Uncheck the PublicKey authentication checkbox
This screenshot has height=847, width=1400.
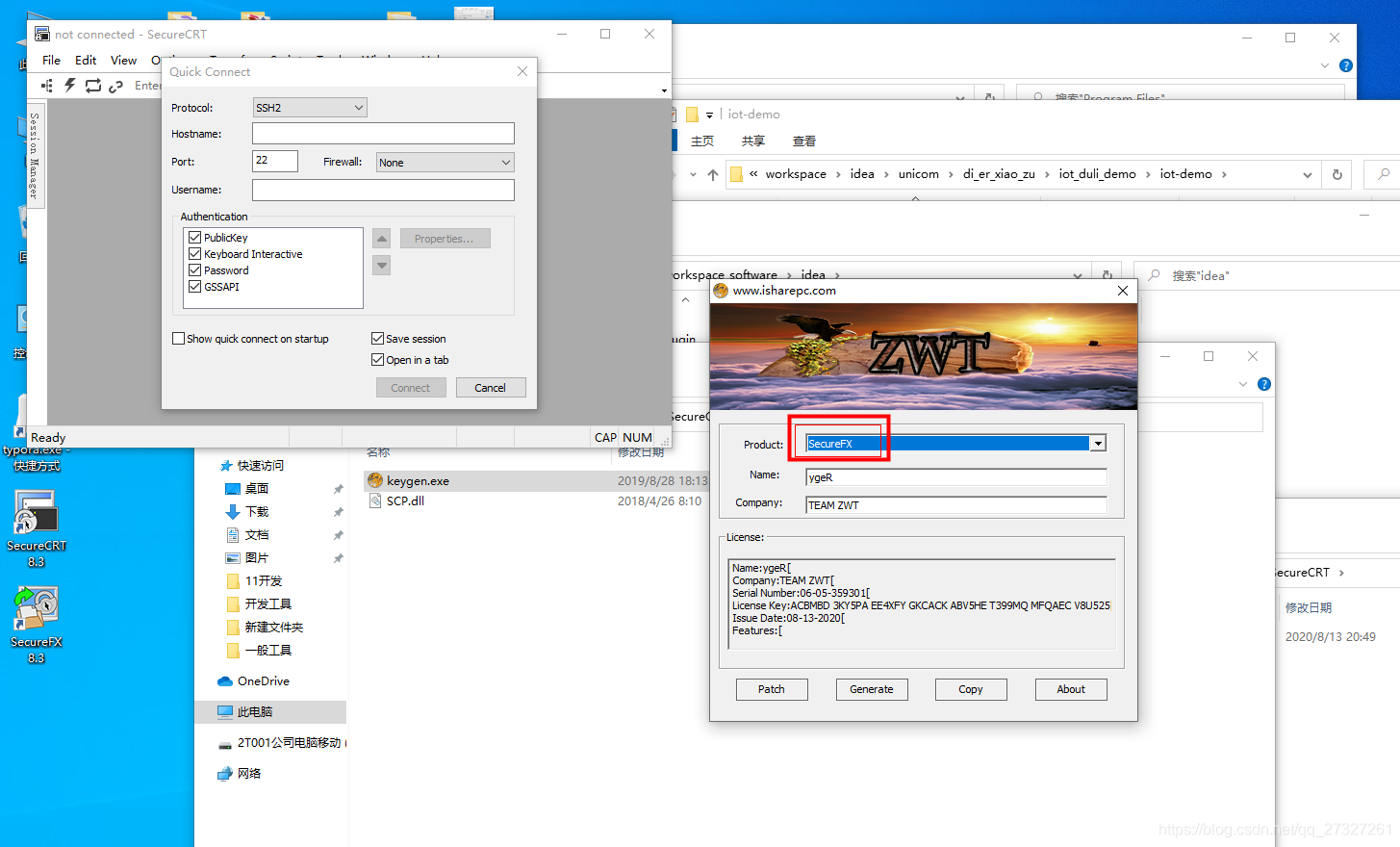(x=195, y=238)
